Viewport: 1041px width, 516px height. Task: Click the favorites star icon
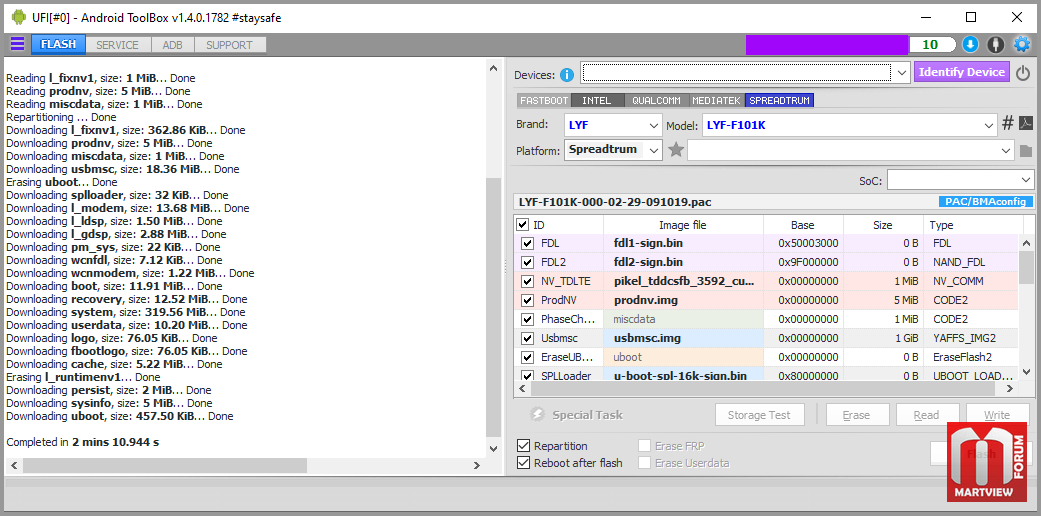676,150
